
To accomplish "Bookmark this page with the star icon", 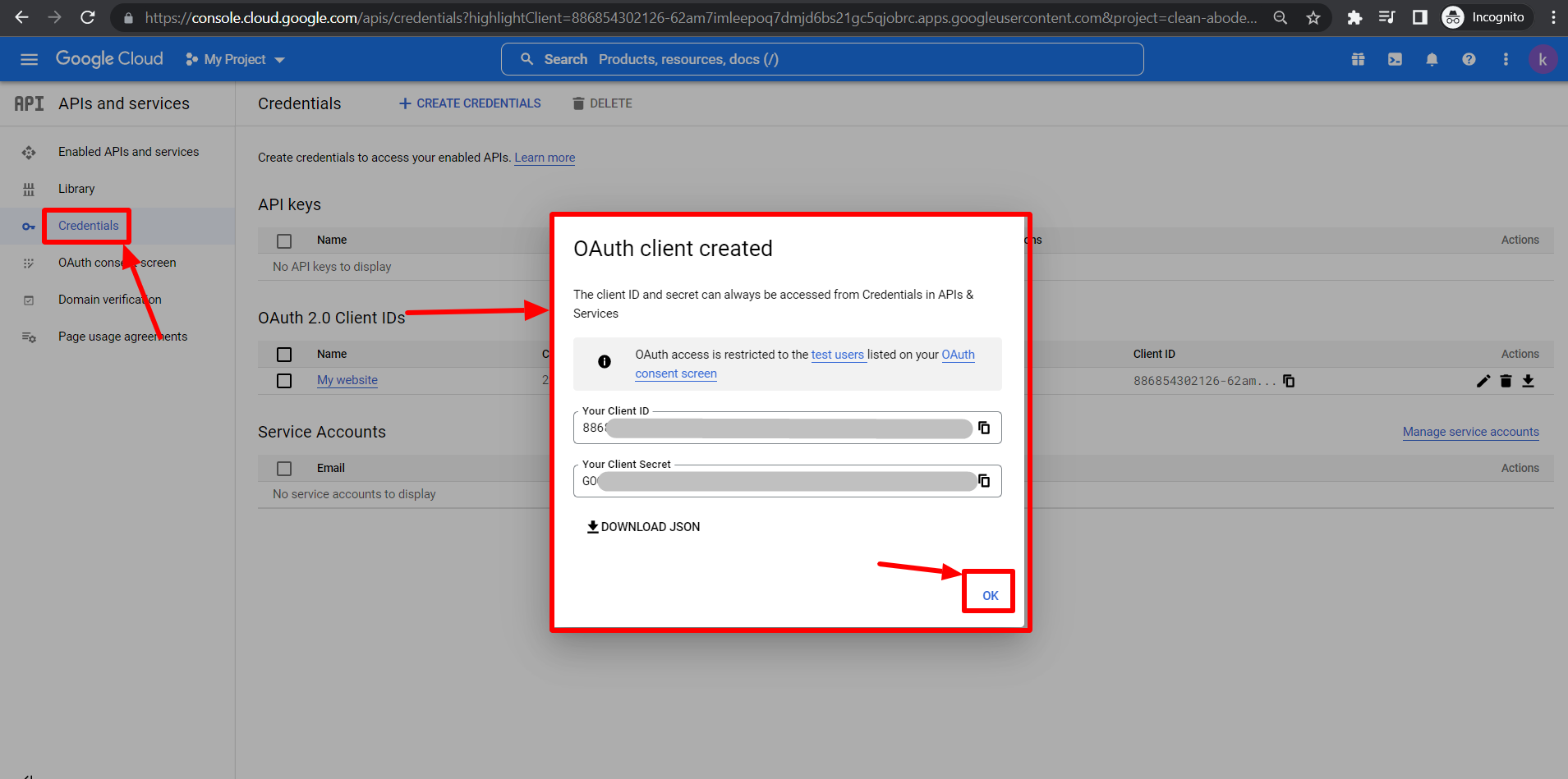I will pos(1313,17).
